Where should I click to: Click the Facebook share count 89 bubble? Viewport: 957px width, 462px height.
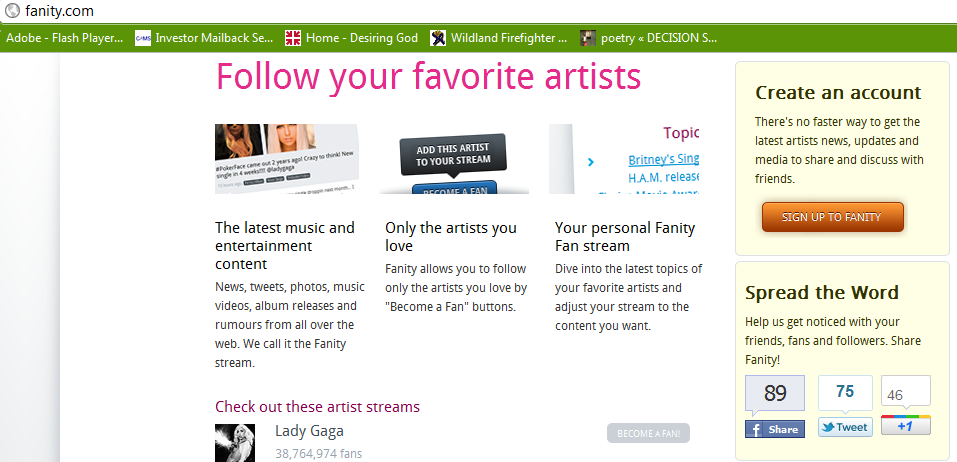point(774,394)
